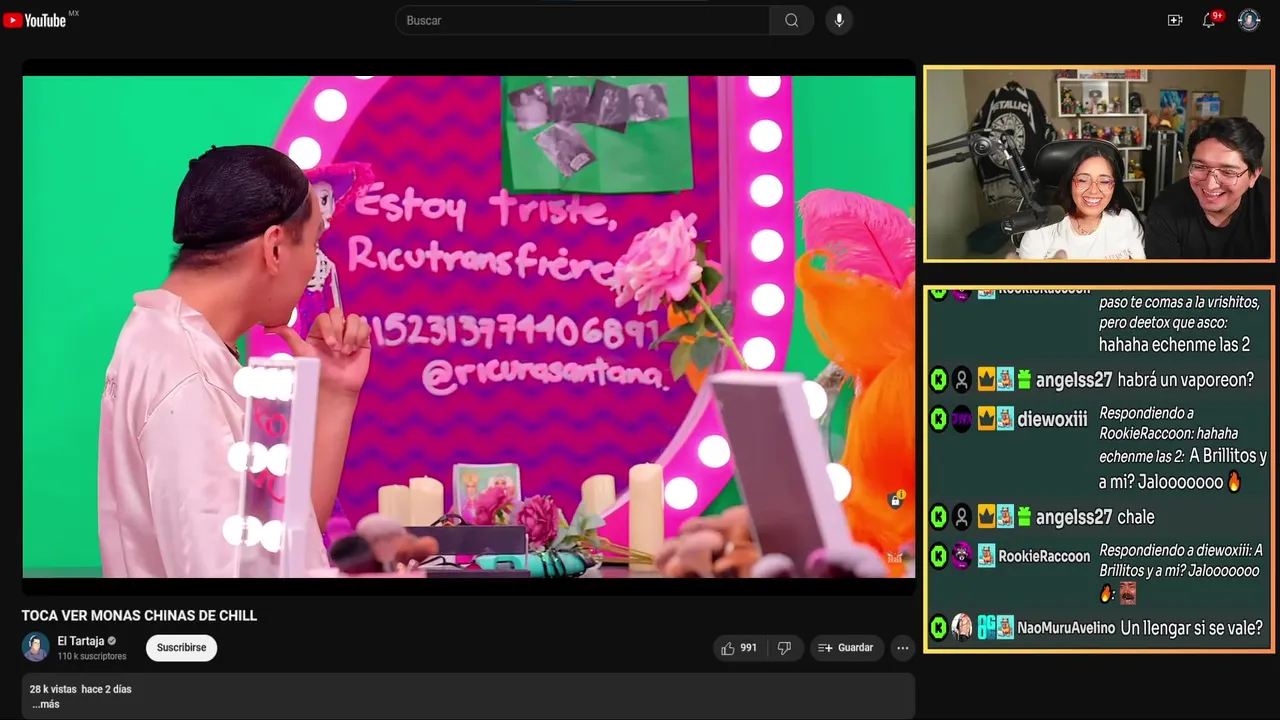Click the Kick icon next to RookieRaccoon's reply
Image resolution: width=1280 pixels, height=720 pixels.
tap(938, 556)
